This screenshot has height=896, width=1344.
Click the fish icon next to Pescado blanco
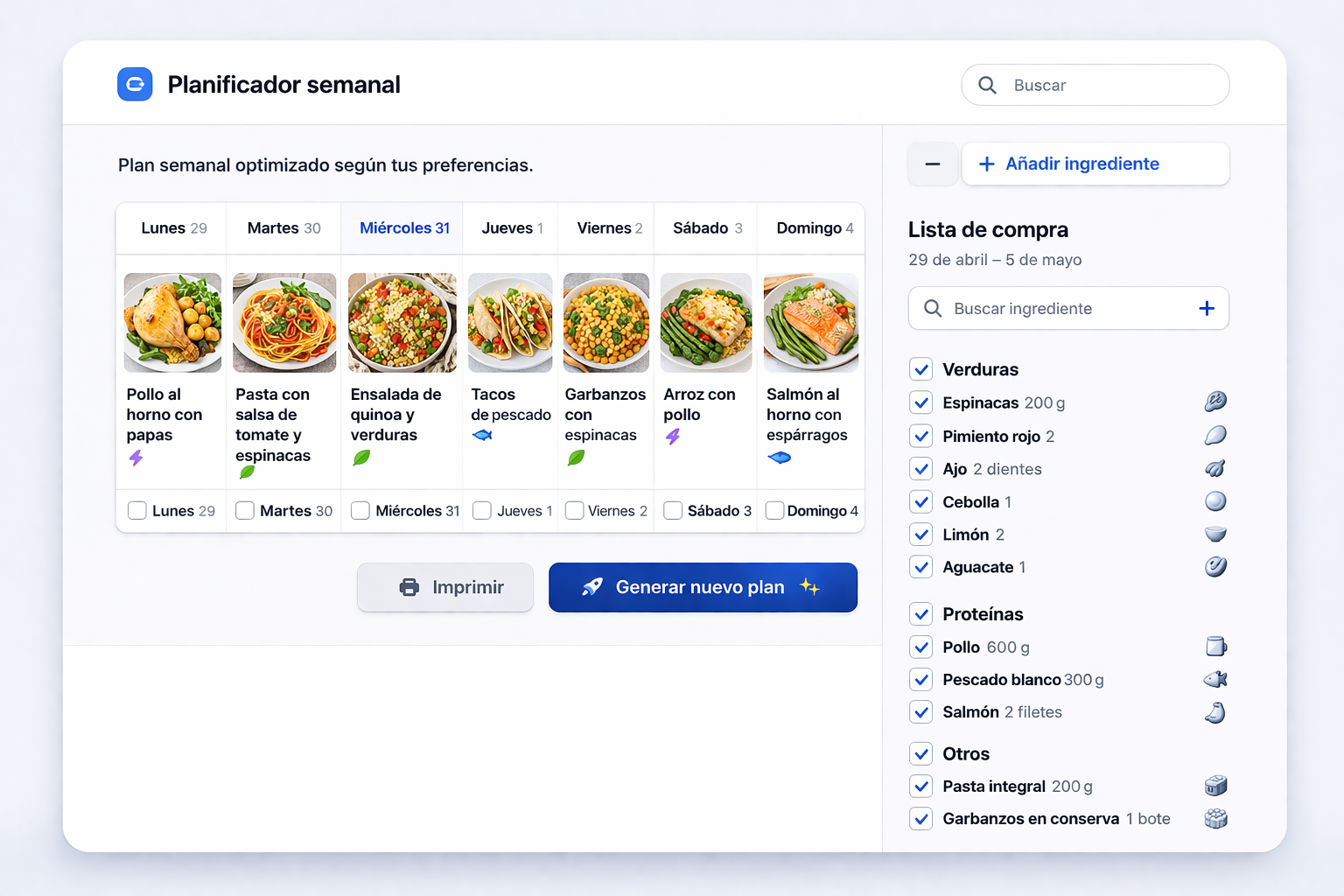click(1215, 680)
